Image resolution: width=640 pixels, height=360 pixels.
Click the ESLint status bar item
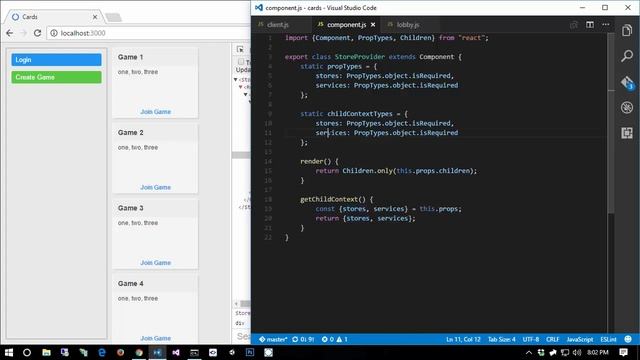[608, 339]
